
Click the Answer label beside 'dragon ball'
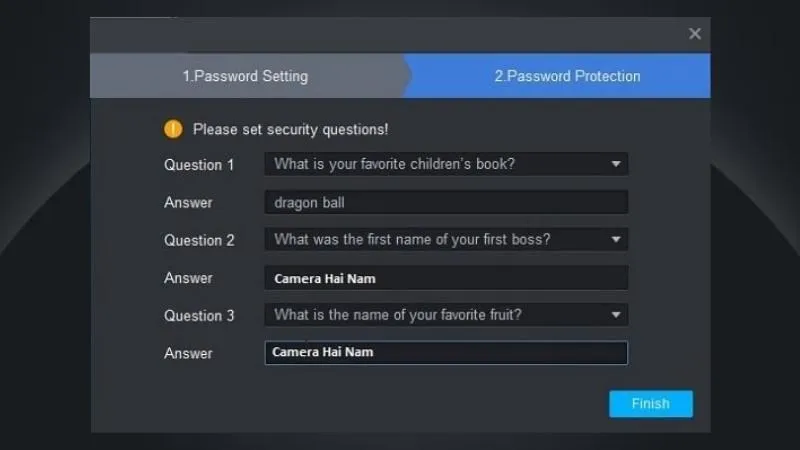pyautogui.click(x=188, y=203)
